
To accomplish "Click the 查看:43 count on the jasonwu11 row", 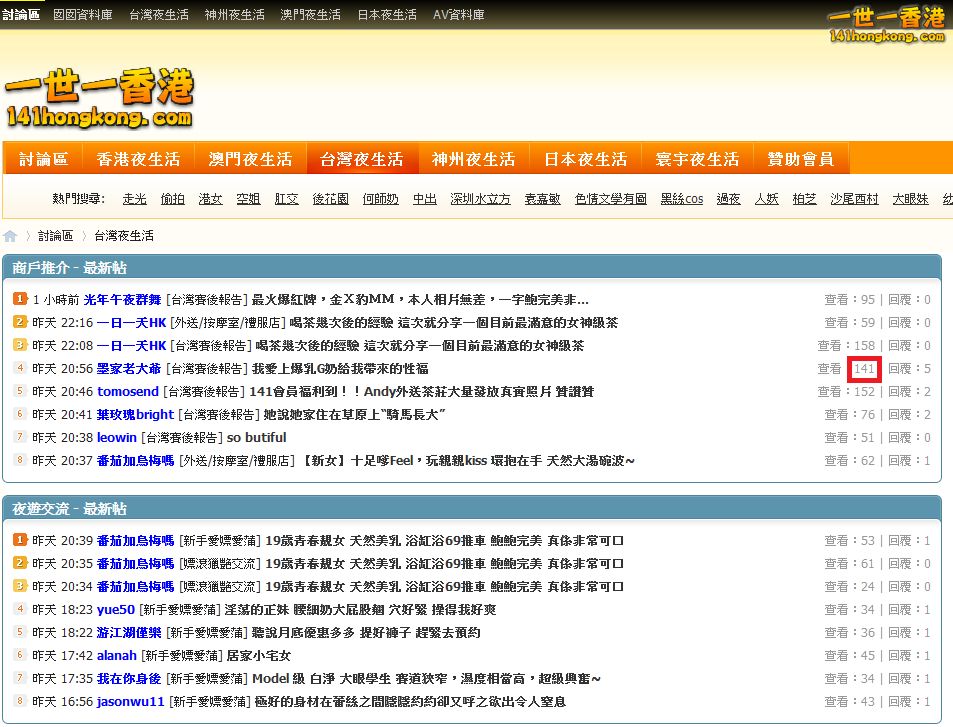I will (850, 702).
